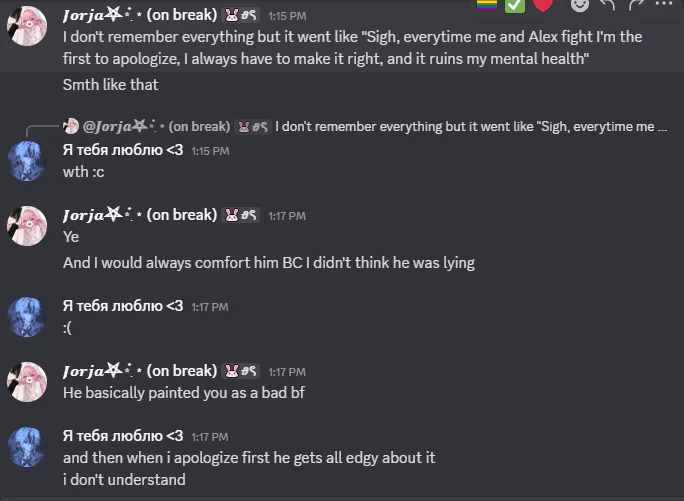Open the more options ellipsis menu
684x501 pixels.
click(663, 5)
